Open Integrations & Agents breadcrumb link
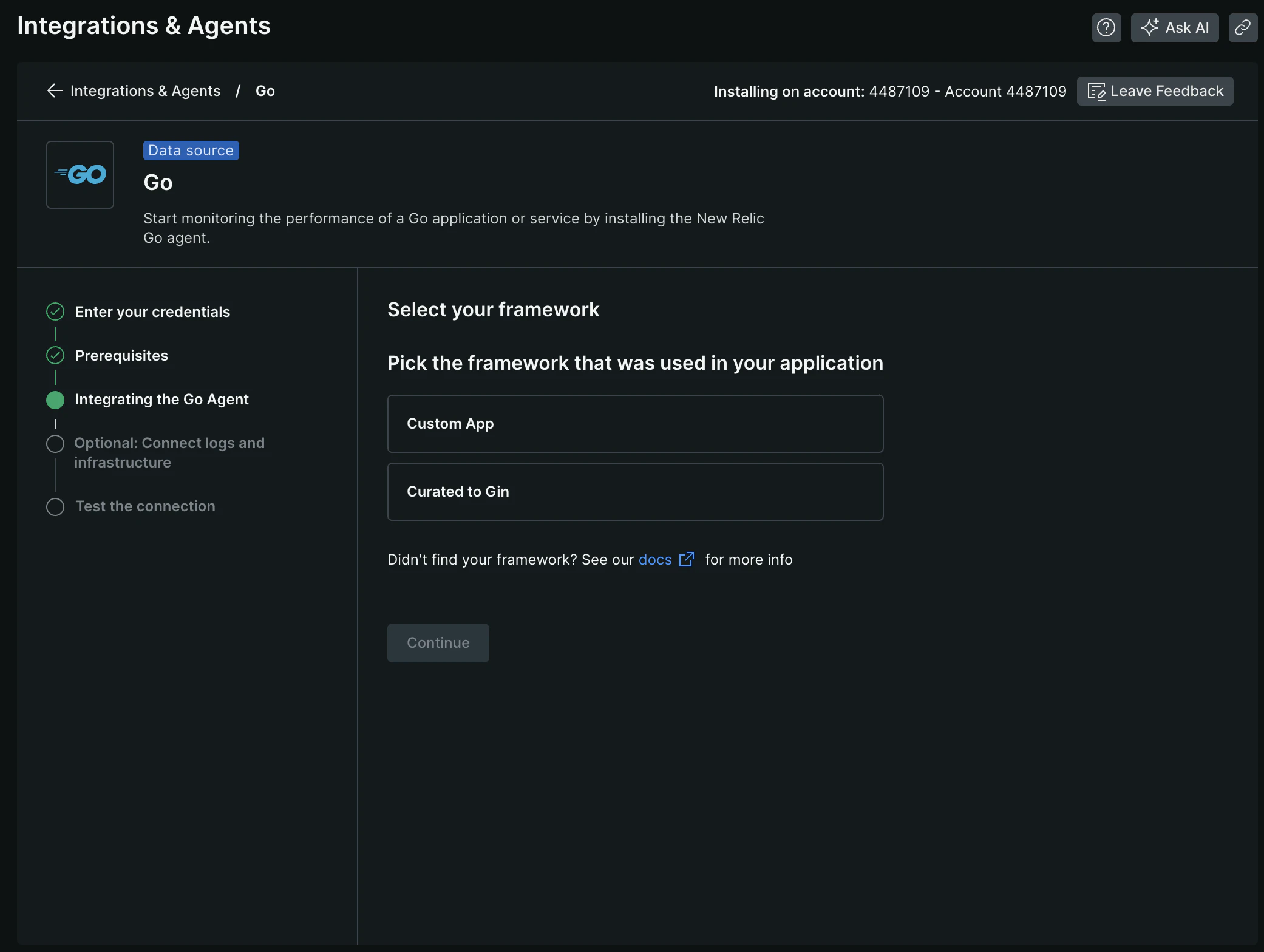The width and height of the screenshot is (1264, 952). click(145, 91)
